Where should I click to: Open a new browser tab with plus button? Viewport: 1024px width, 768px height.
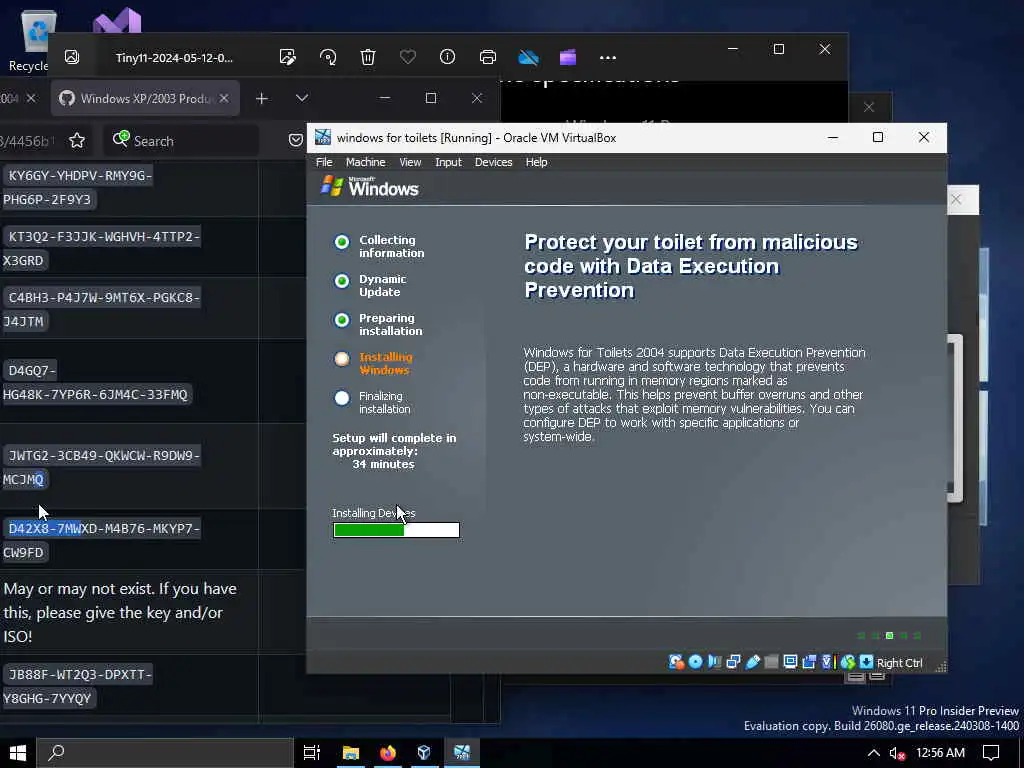tap(262, 99)
